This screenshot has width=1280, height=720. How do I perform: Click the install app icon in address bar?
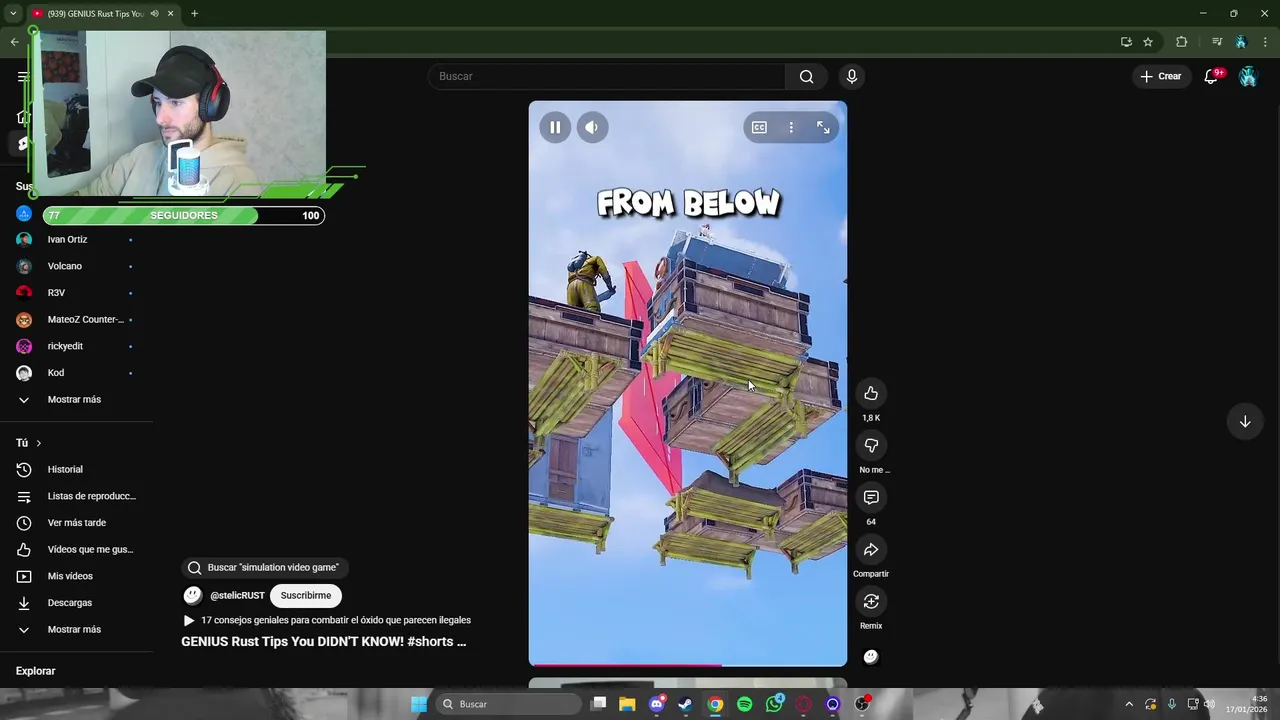point(1126,42)
